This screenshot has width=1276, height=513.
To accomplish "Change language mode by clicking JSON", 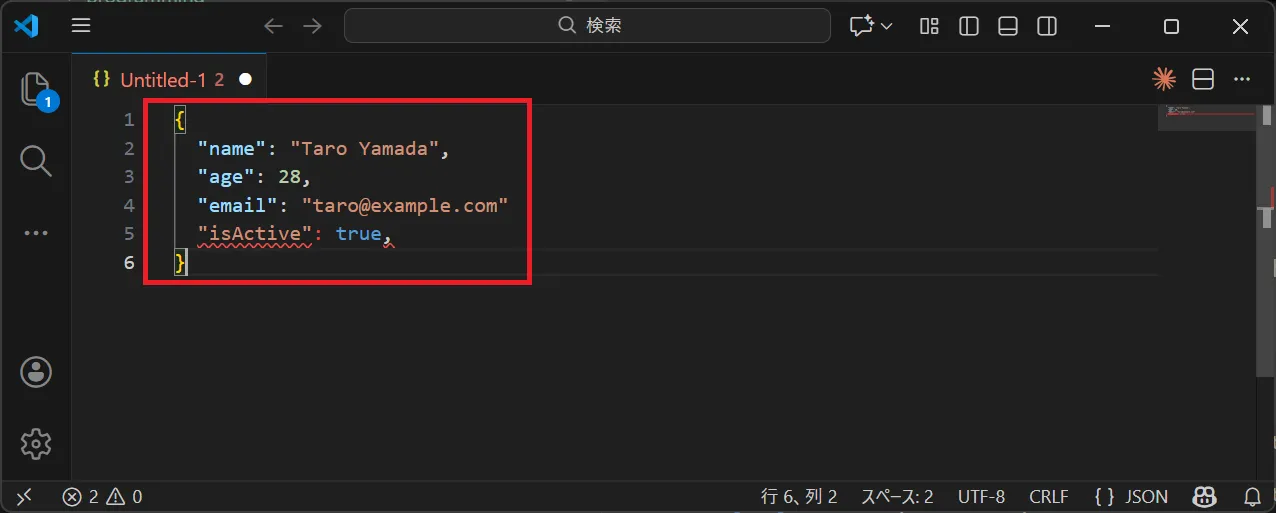I will (x=1131, y=496).
